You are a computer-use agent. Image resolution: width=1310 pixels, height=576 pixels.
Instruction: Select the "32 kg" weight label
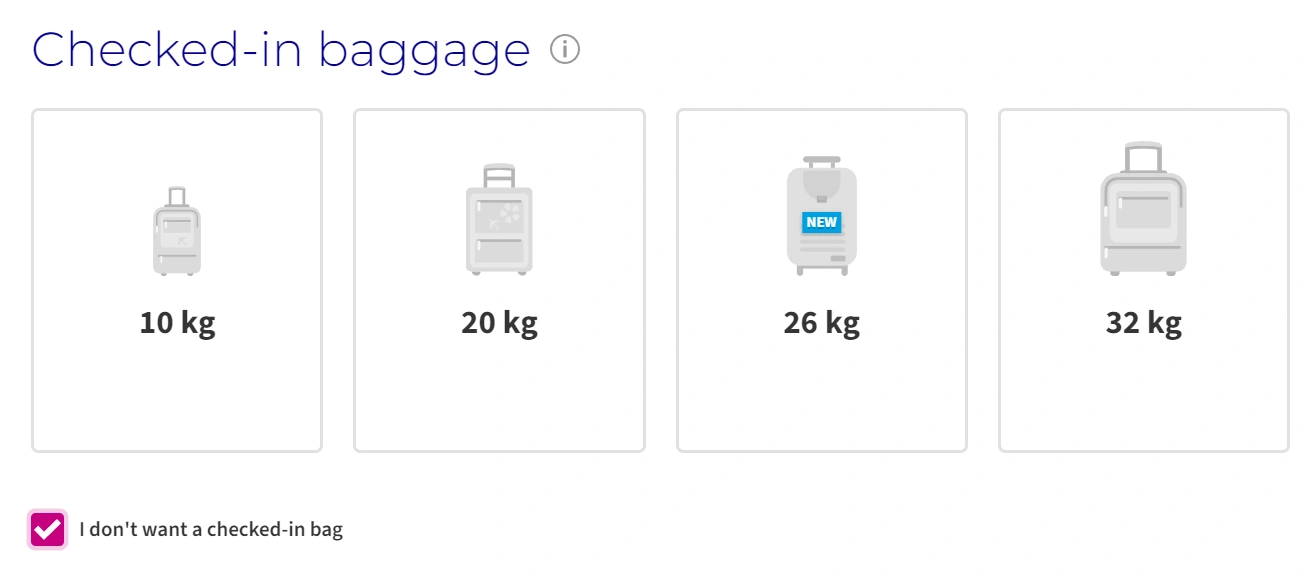click(1143, 323)
